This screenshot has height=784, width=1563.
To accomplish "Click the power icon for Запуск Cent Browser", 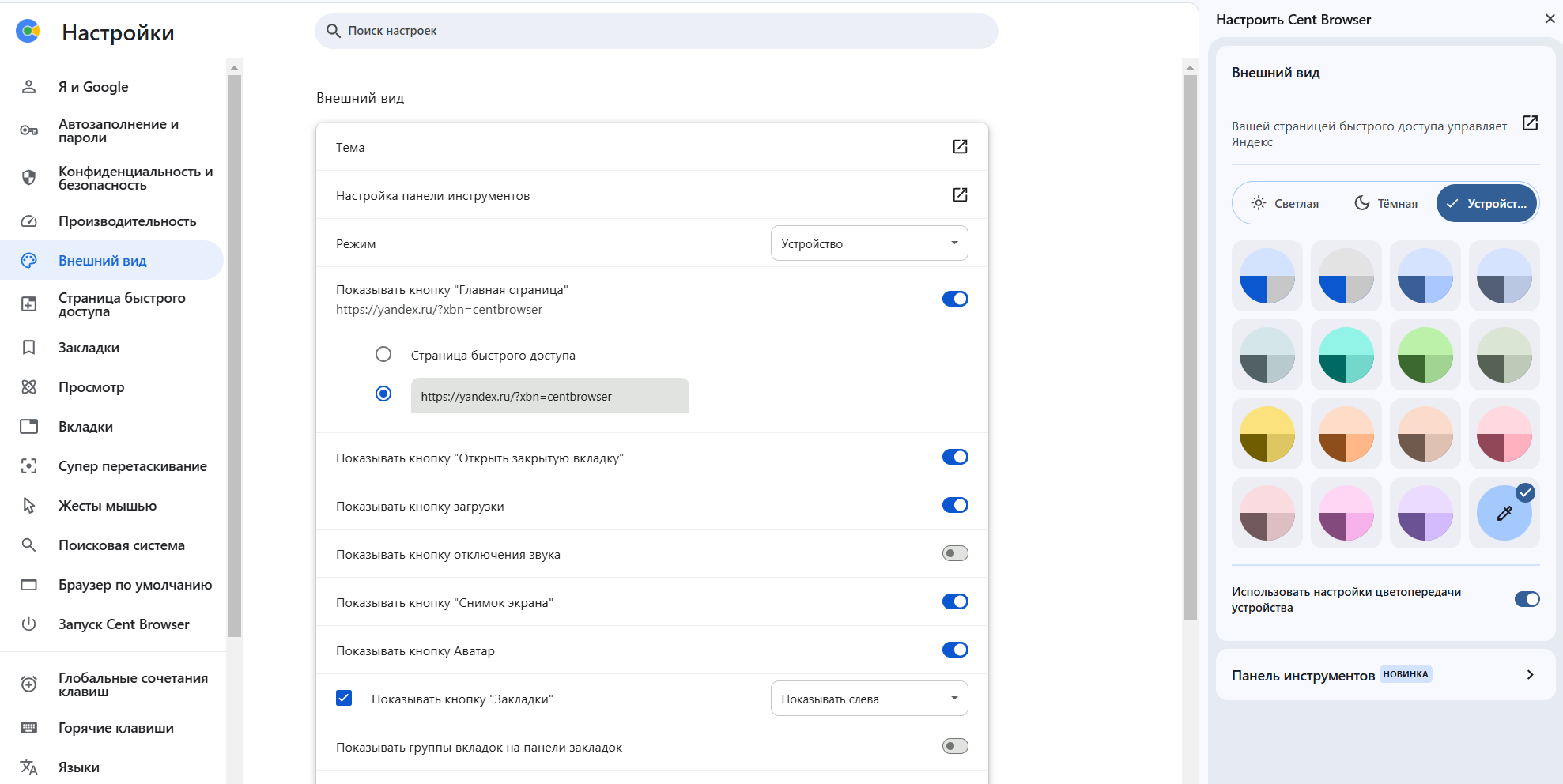I will click(29, 624).
